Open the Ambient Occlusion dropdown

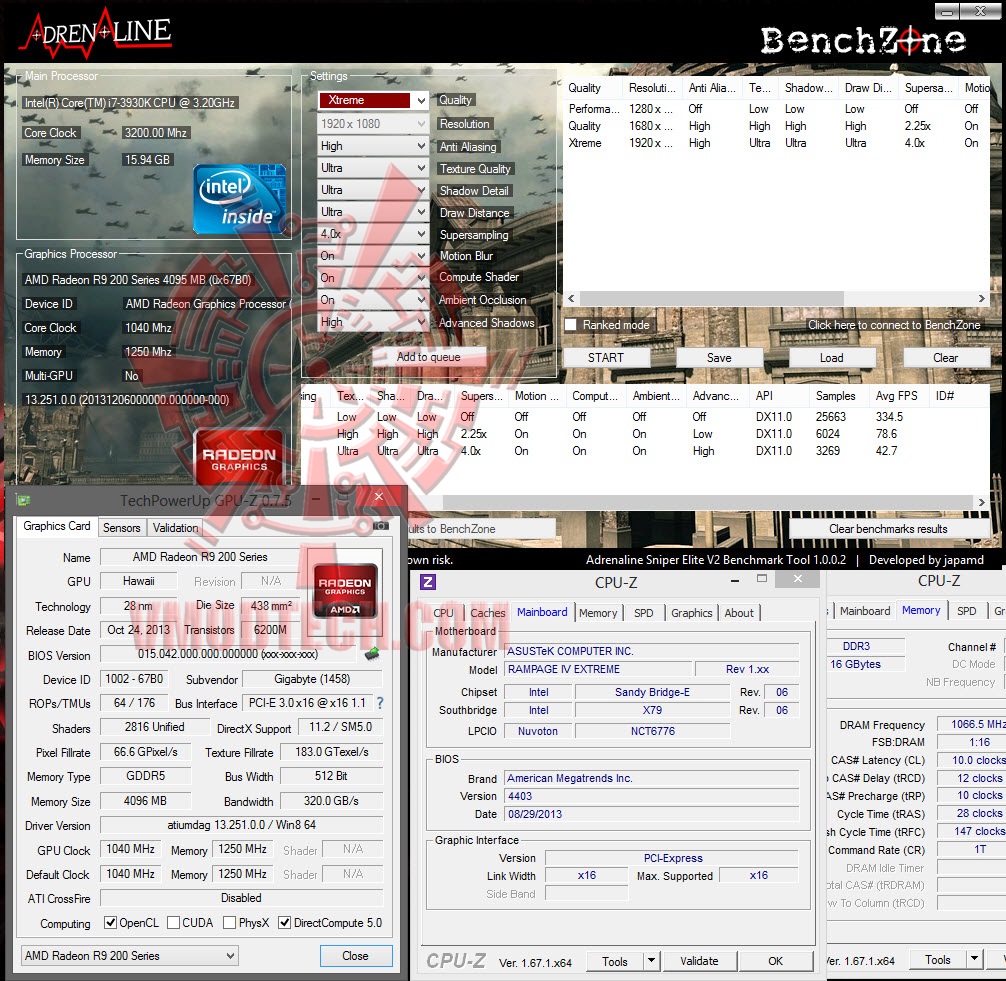[x=373, y=300]
